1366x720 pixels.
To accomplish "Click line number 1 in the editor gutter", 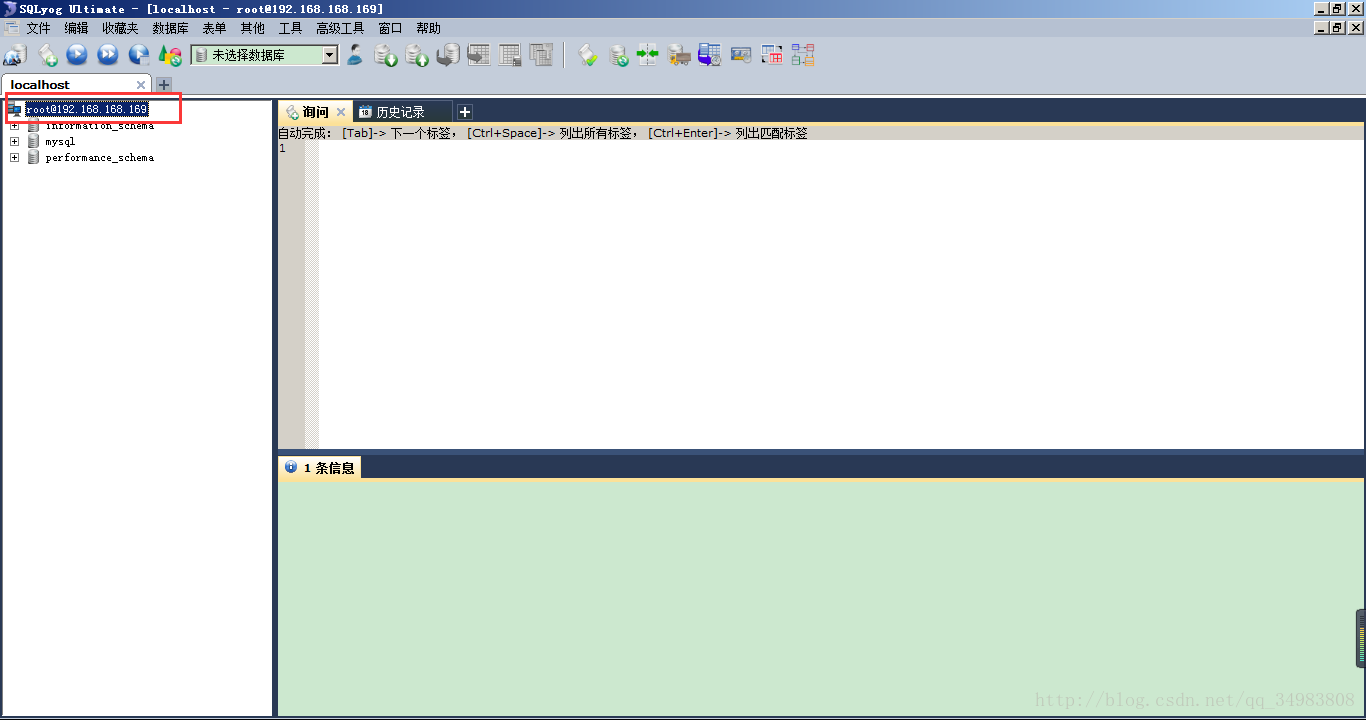I will (282, 148).
